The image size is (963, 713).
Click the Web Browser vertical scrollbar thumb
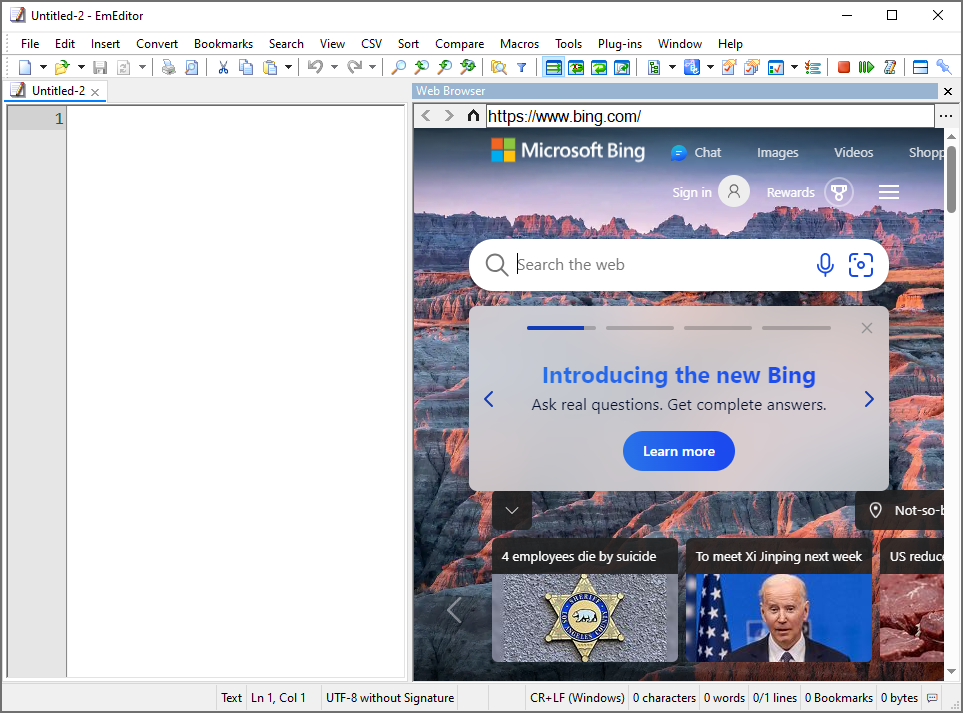click(x=951, y=179)
